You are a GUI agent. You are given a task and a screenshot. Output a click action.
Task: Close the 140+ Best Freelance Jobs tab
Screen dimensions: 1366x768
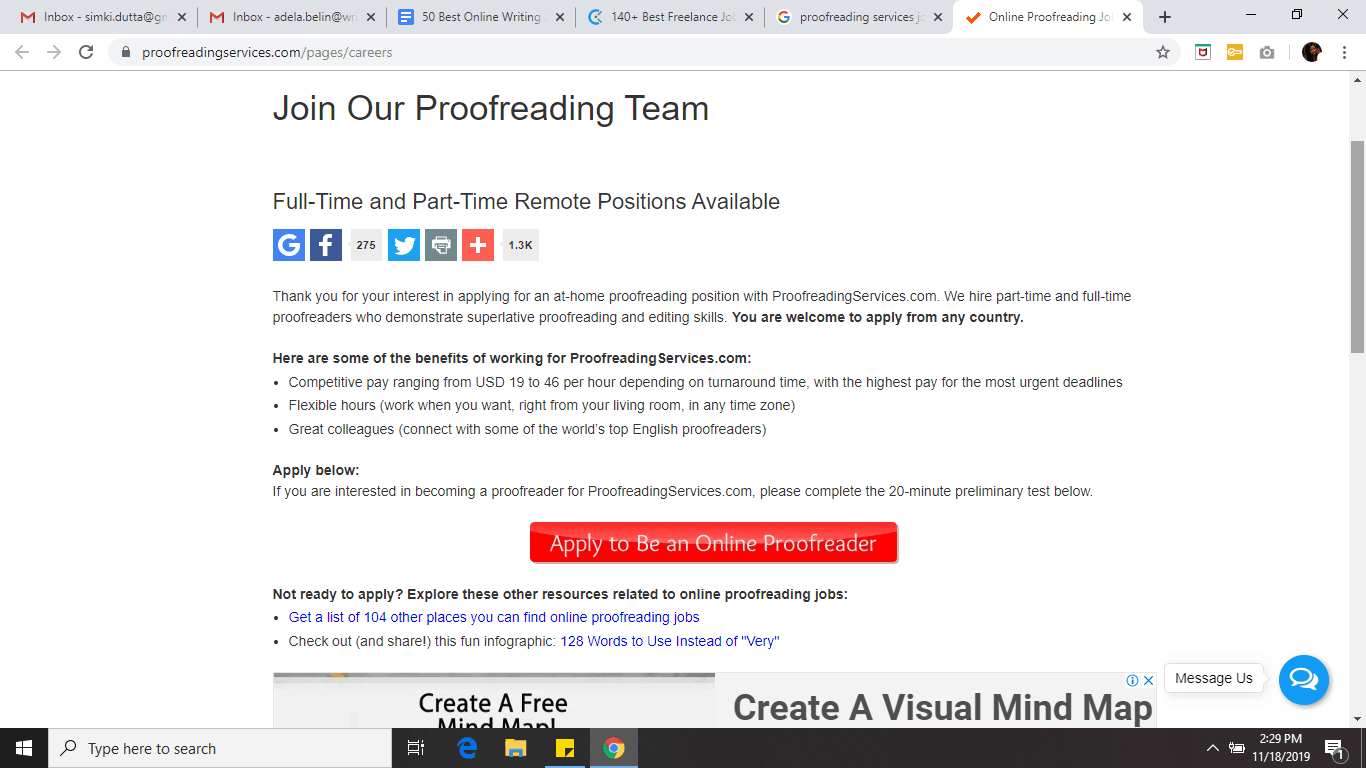pyautogui.click(x=748, y=17)
